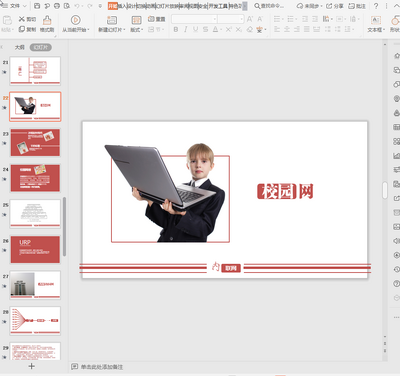Viewport: 400px width, 376px height.
Task: Click the Undo arrow
Action: point(77,6)
